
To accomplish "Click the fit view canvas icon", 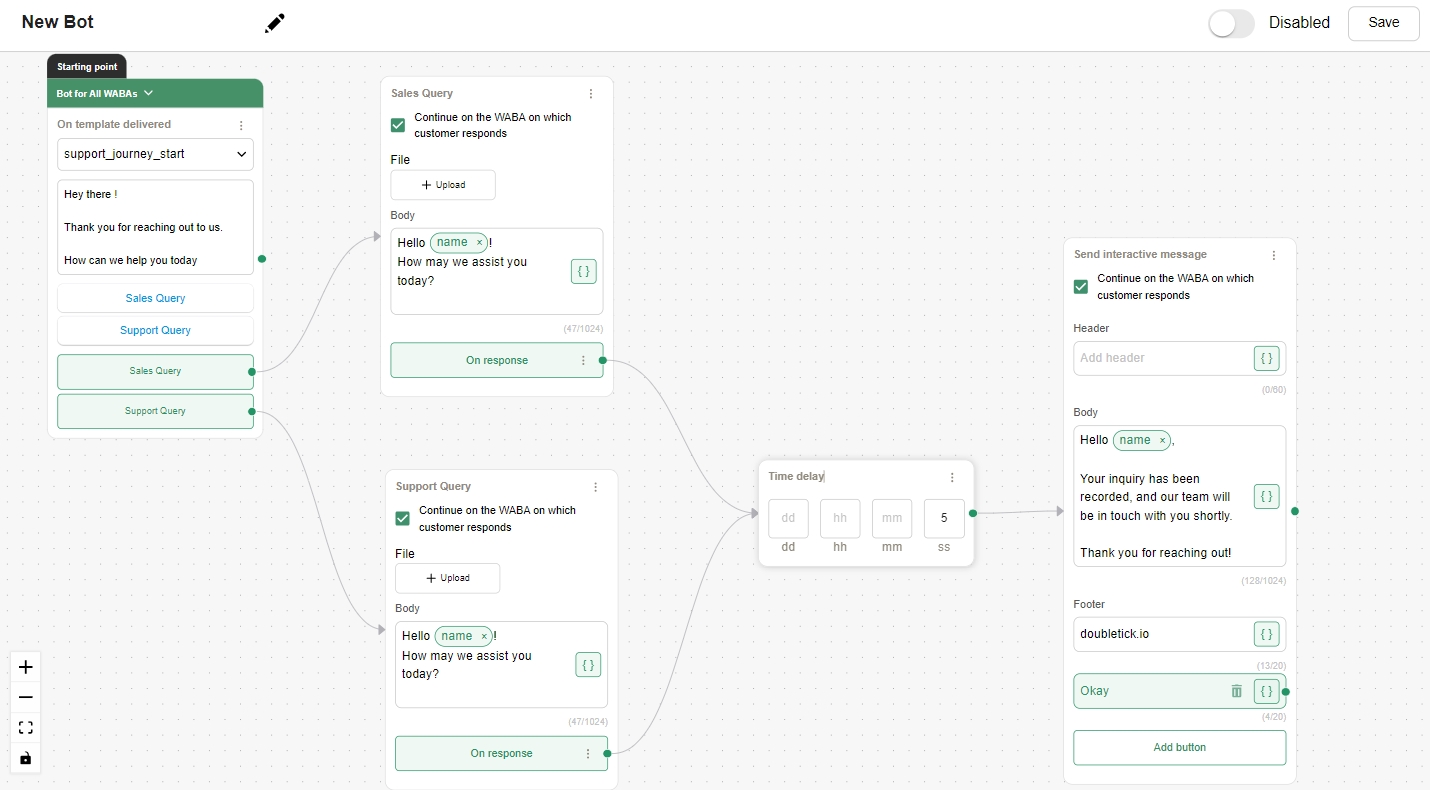I will 26,728.
